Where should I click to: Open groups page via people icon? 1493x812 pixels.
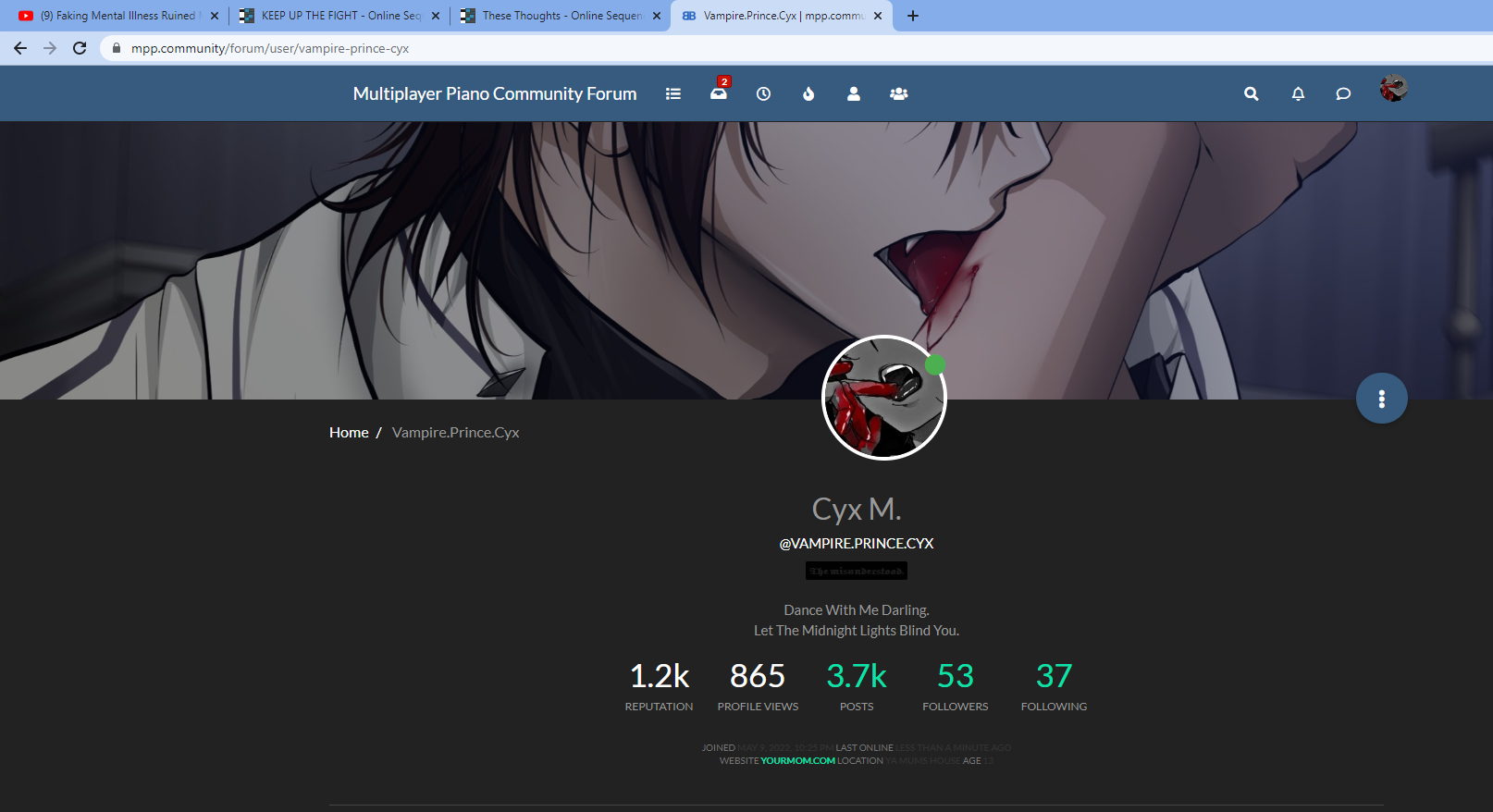pyautogui.click(x=898, y=93)
